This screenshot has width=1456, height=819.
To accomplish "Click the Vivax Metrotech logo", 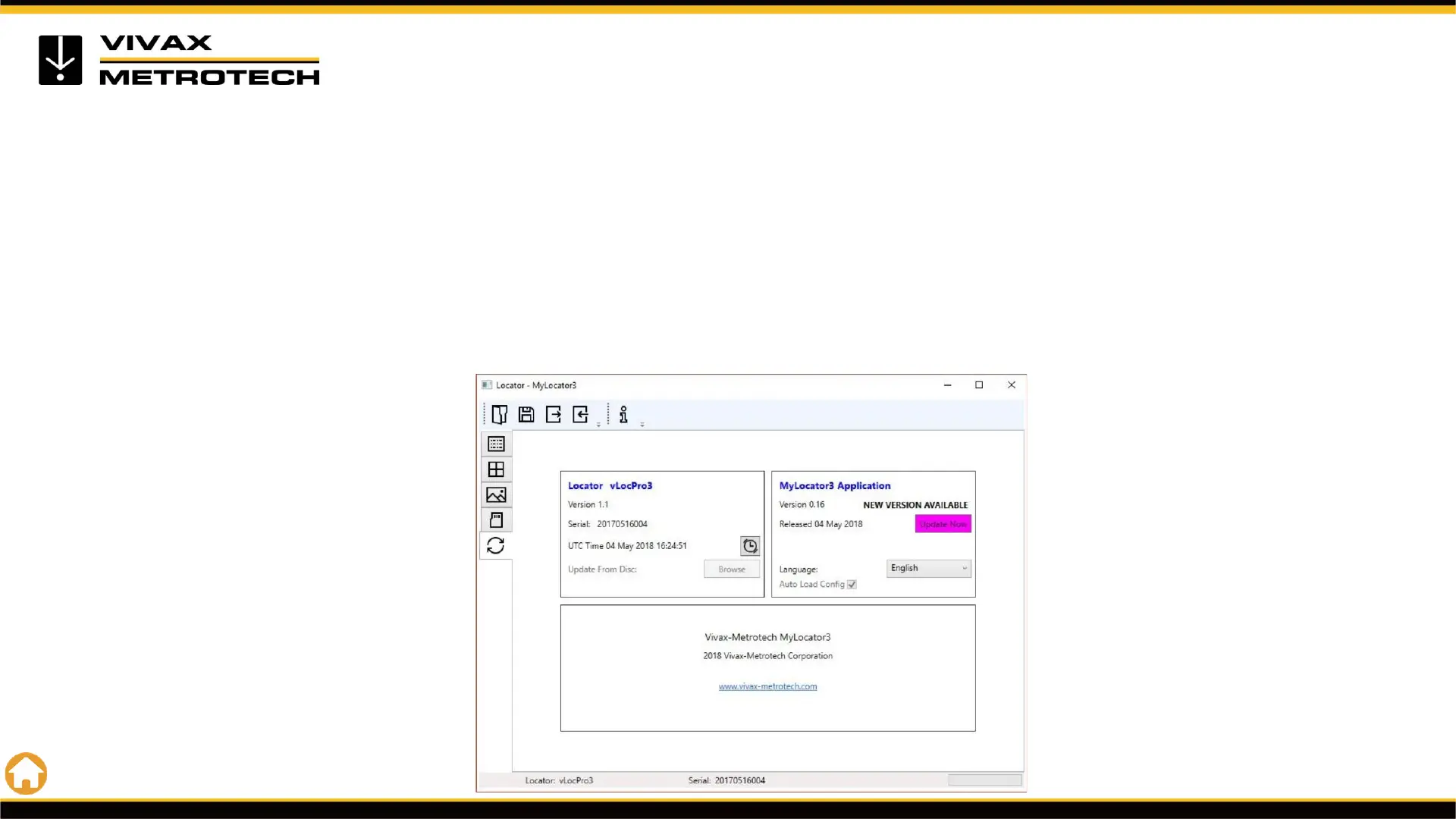I will pos(179,60).
